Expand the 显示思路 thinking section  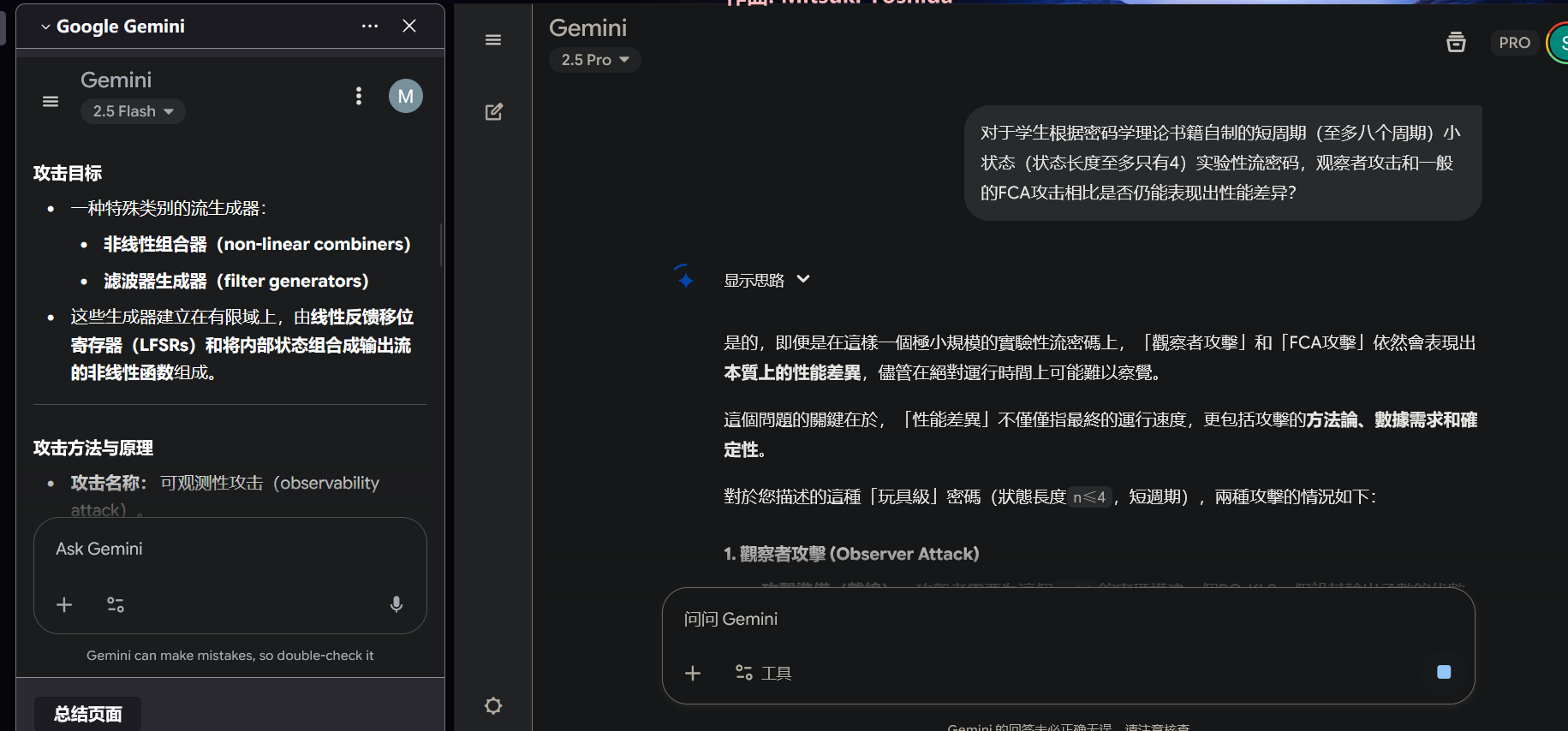click(x=766, y=280)
